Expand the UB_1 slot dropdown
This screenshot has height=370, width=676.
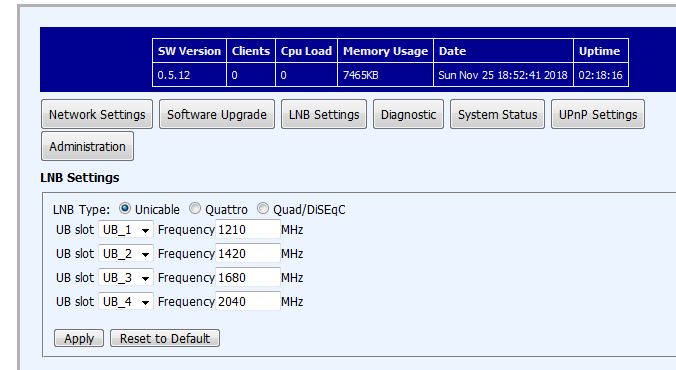[126, 229]
